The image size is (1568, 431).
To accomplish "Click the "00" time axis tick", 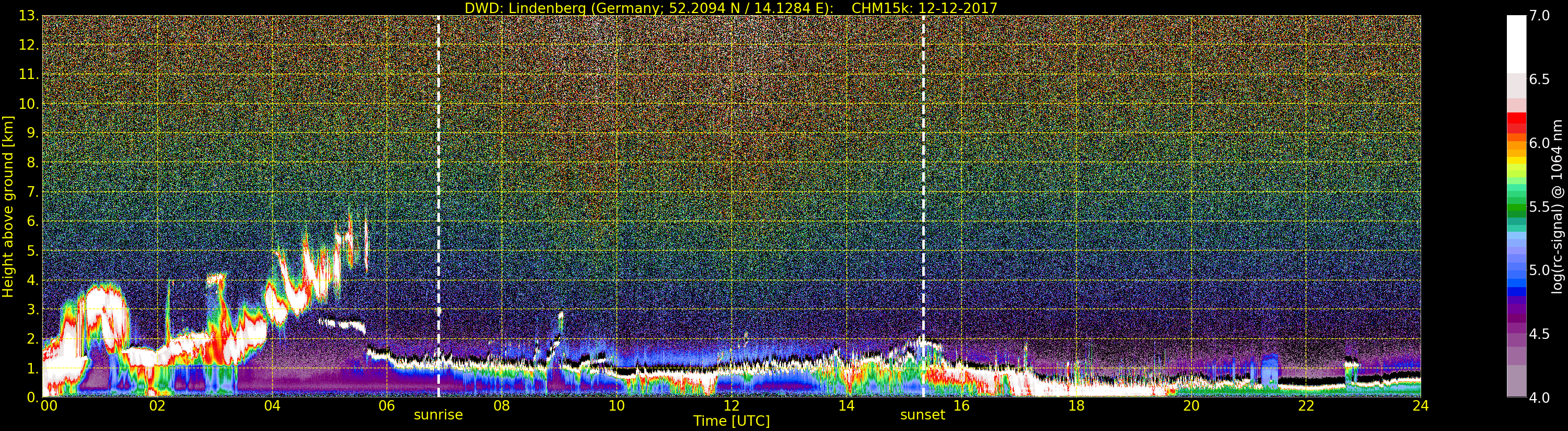I will pyautogui.click(x=49, y=406).
